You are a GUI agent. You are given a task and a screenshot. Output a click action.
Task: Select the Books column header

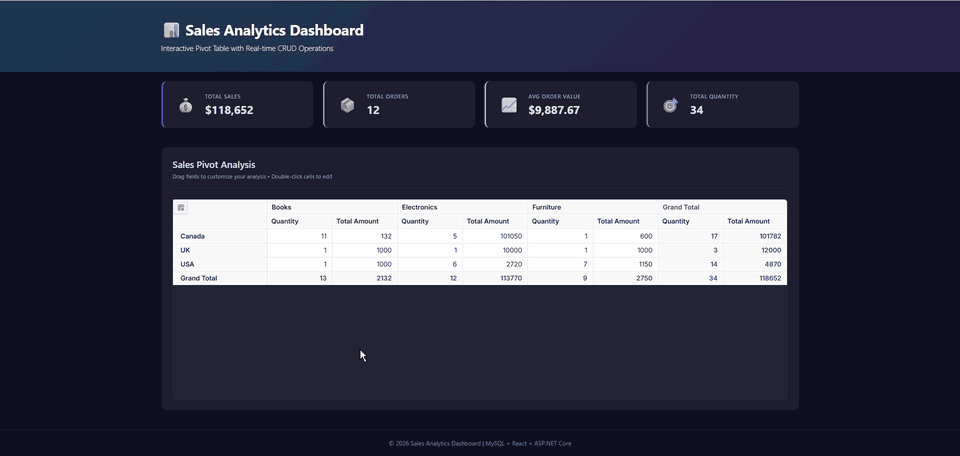pos(332,207)
